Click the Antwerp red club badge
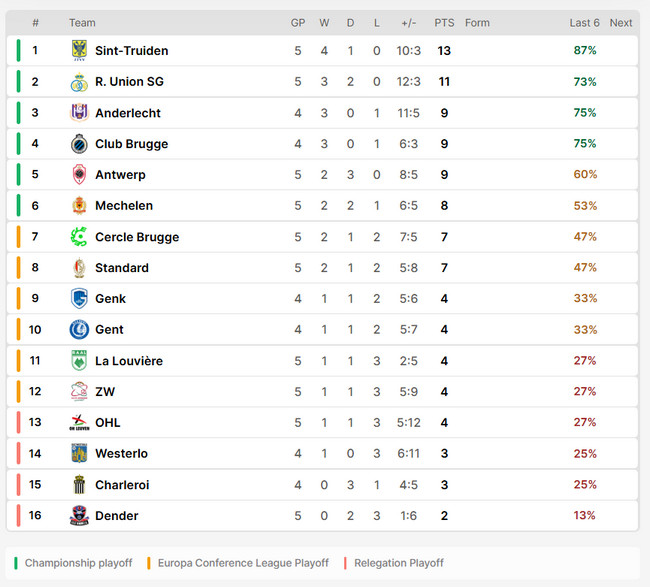650x587 pixels. click(x=79, y=175)
